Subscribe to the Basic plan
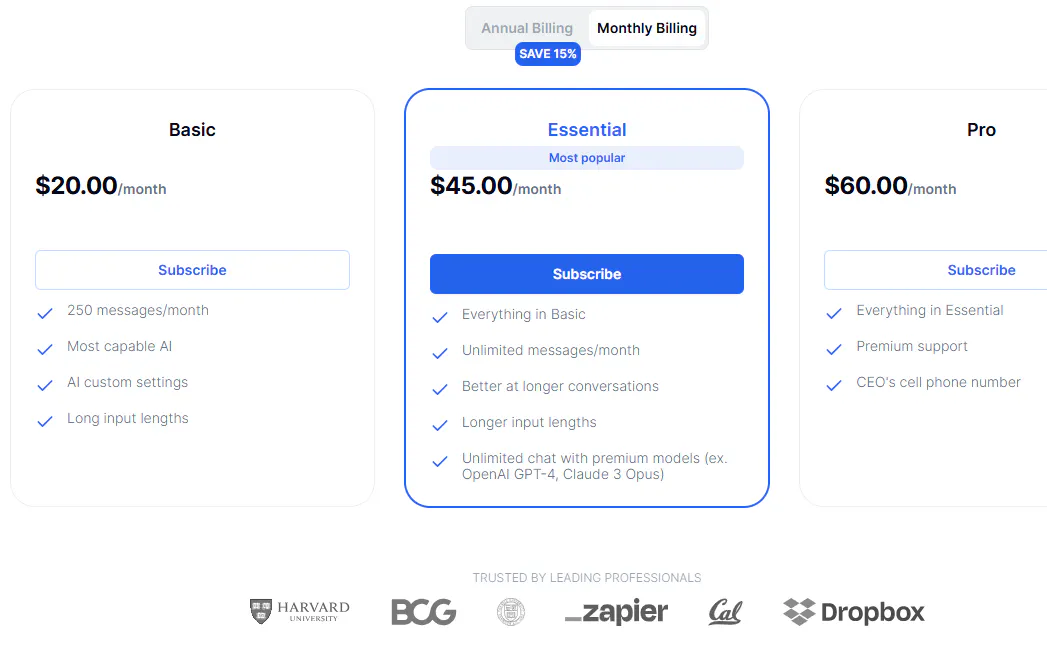 click(x=192, y=270)
